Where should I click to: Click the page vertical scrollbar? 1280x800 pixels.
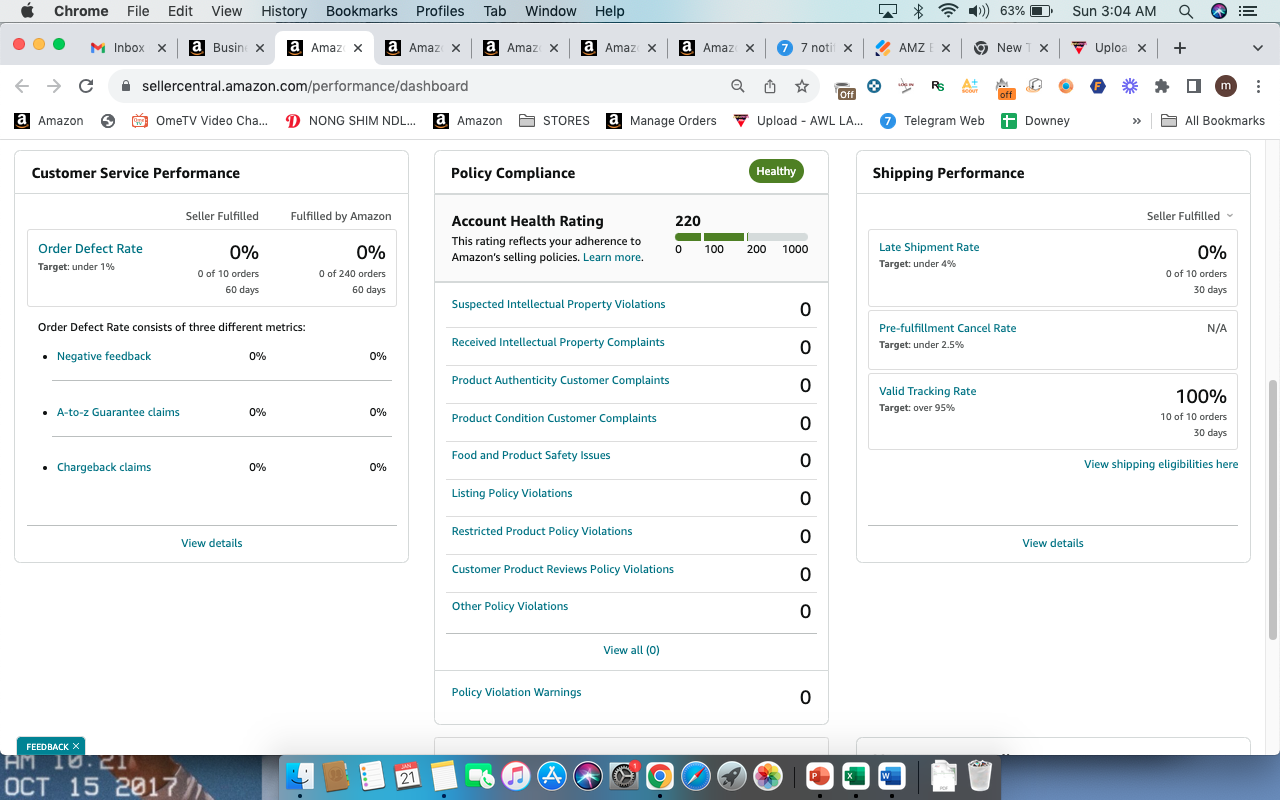pos(1272,510)
